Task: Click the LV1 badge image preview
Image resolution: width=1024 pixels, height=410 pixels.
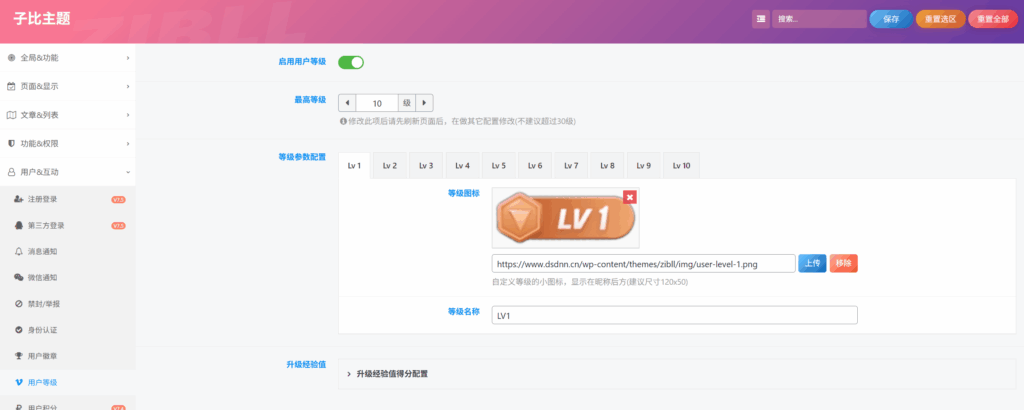Action: click(566, 218)
